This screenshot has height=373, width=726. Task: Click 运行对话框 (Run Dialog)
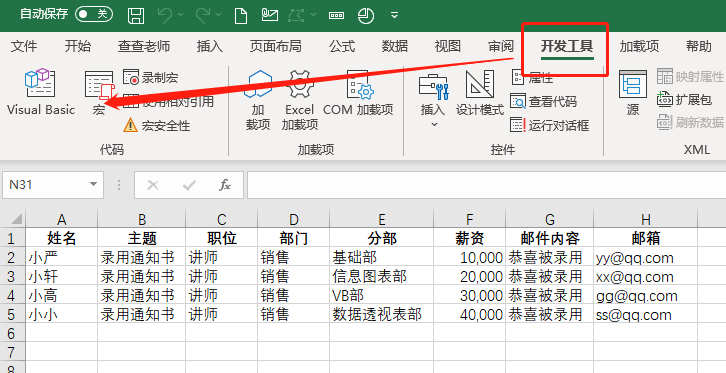(550, 125)
